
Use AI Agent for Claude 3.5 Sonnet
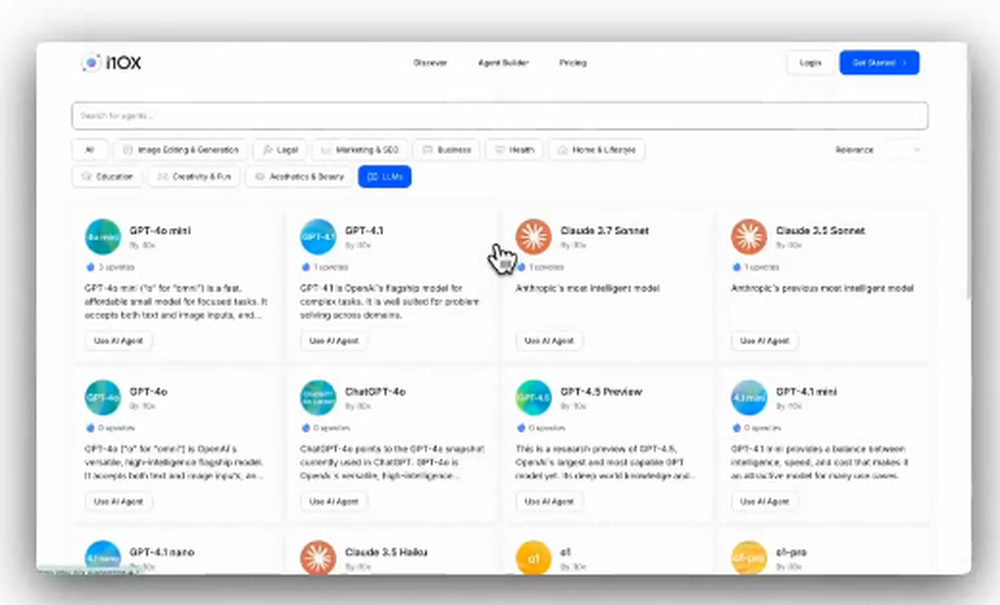[765, 341]
